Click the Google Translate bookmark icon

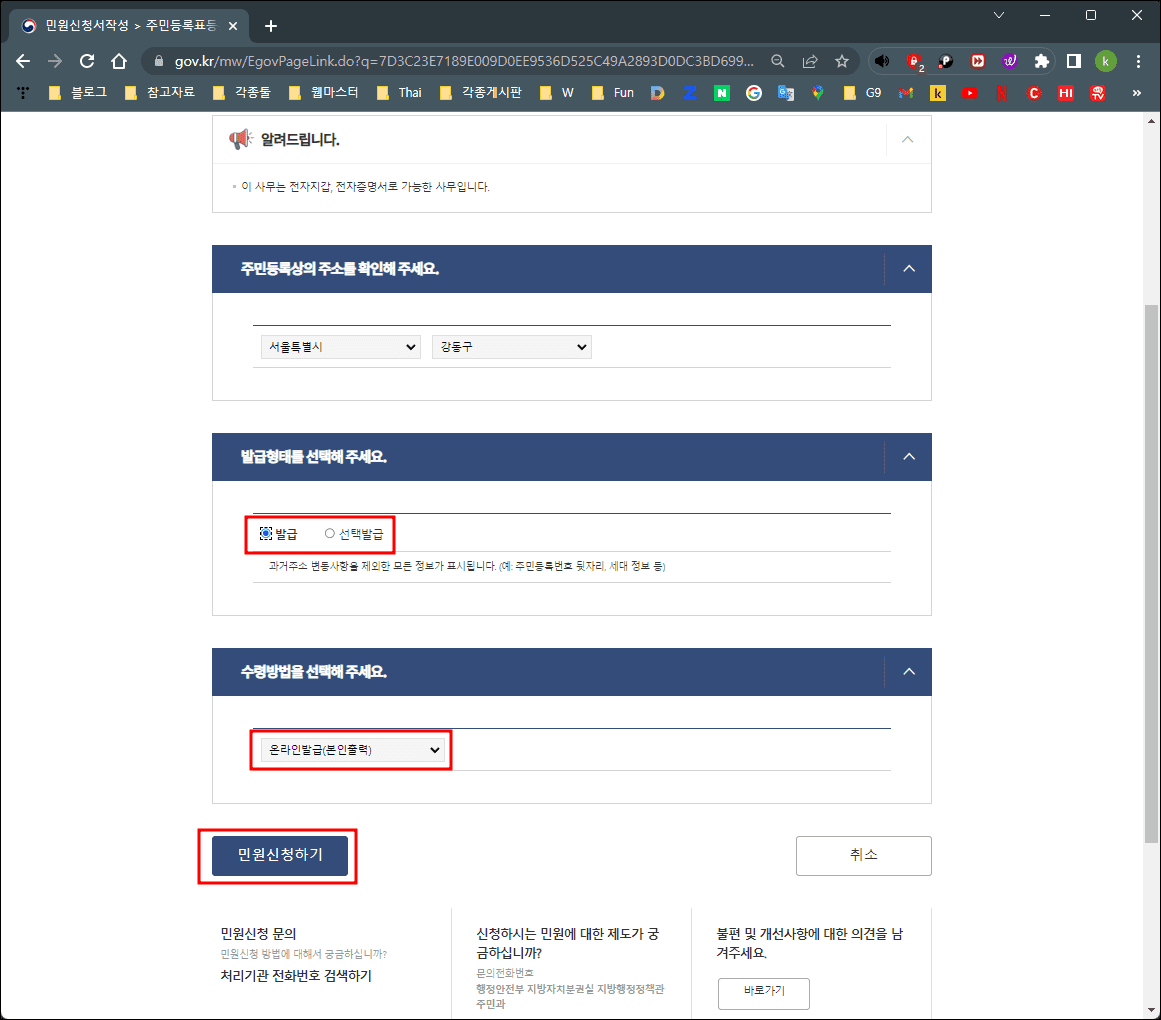click(786, 92)
